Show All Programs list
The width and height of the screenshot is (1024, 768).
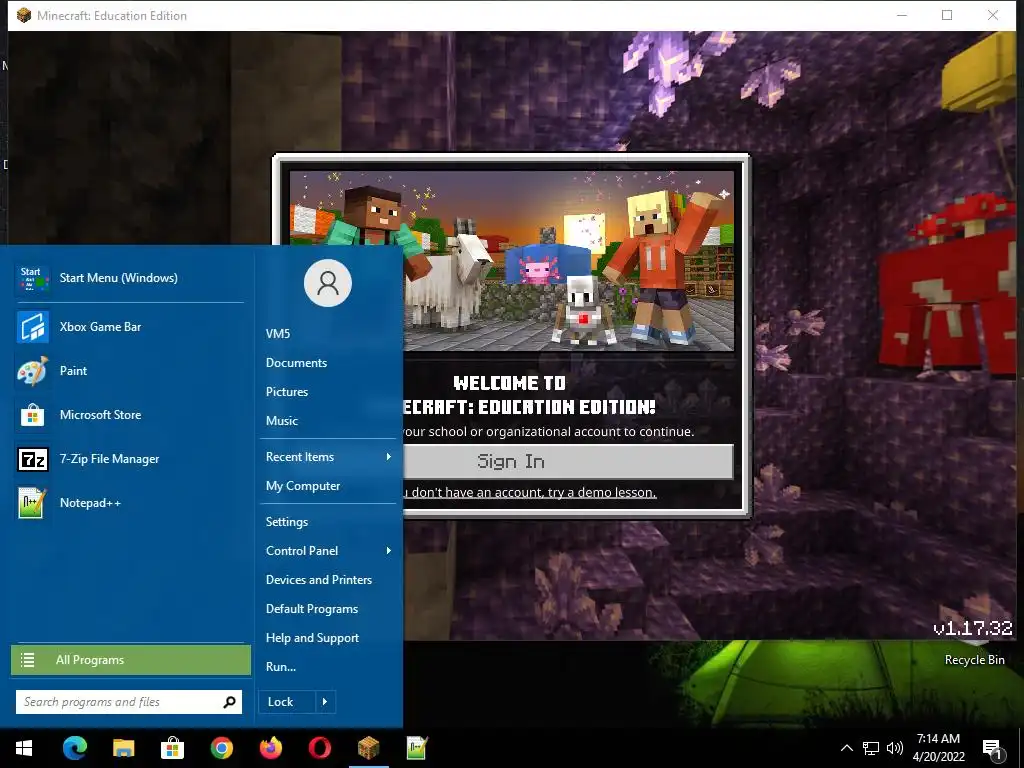click(x=131, y=660)
